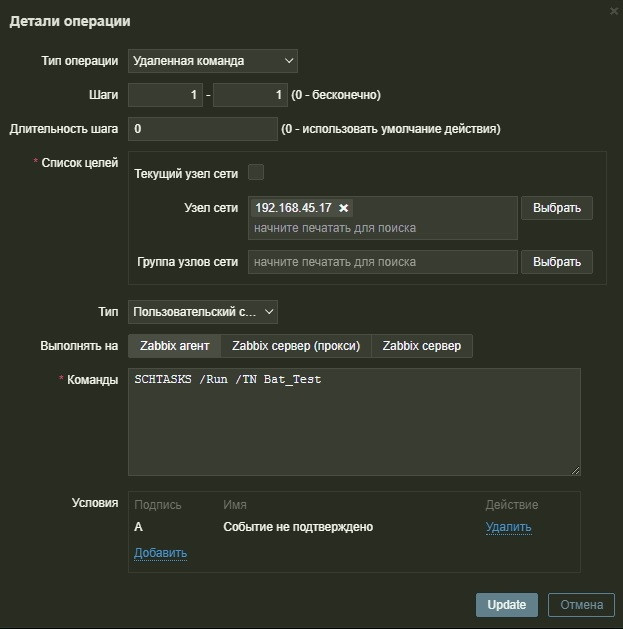Click Удалить link for condition A
The height and width of the screenshot is (629, 623).
508,527
